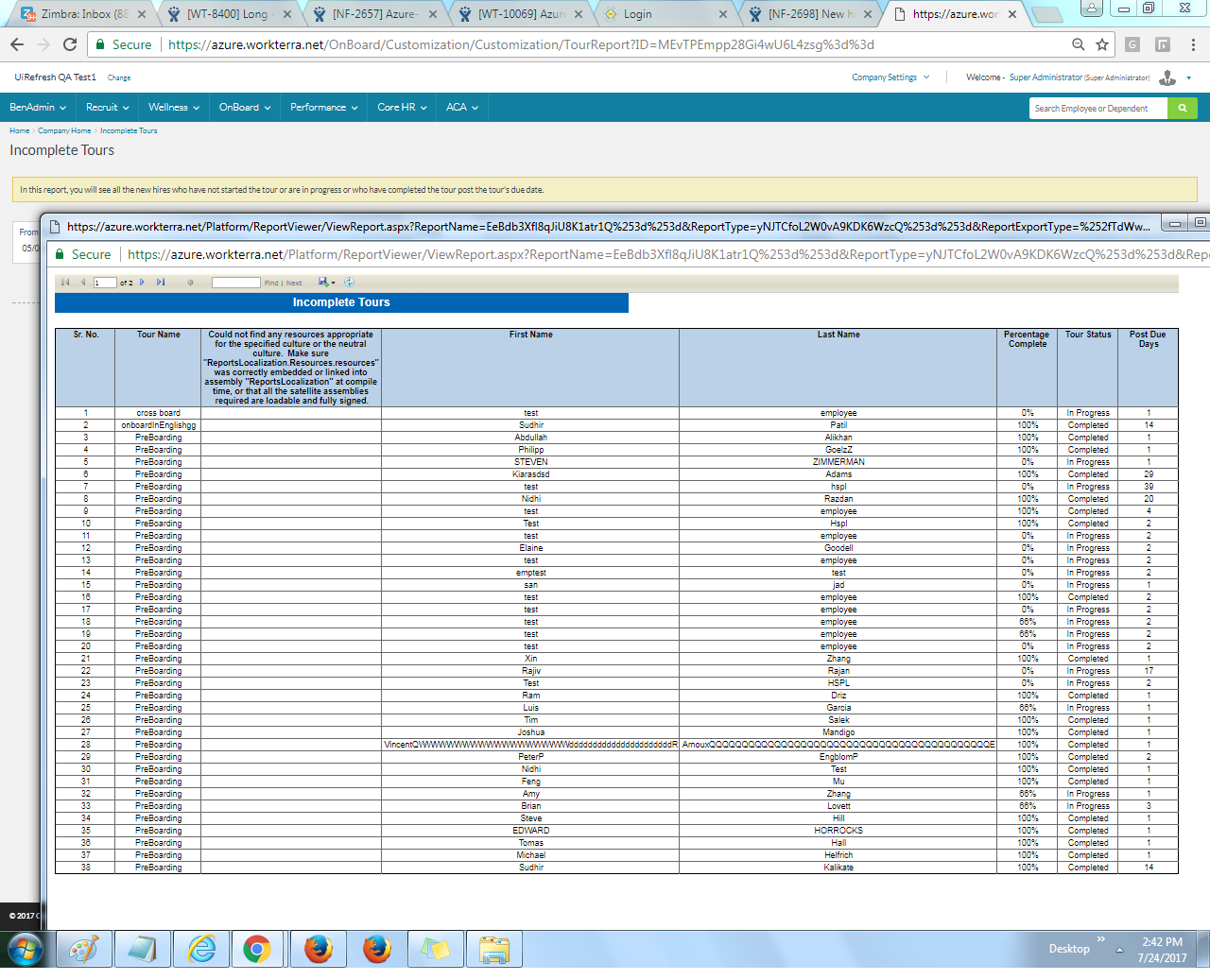The width and height of the screenshot is (1210, 980).
Task: Open the OnBoard menu dropdown
Action: (x=245, y=107)
